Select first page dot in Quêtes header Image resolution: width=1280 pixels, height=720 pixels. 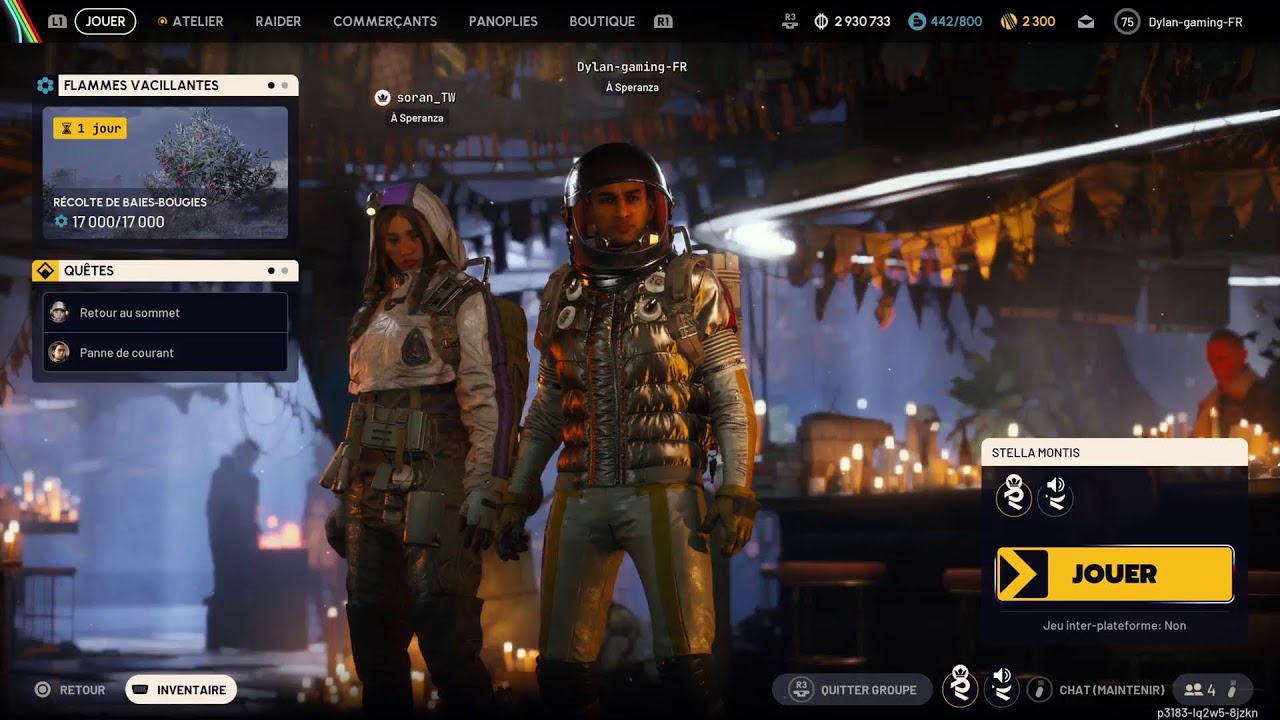pos(271,271)
